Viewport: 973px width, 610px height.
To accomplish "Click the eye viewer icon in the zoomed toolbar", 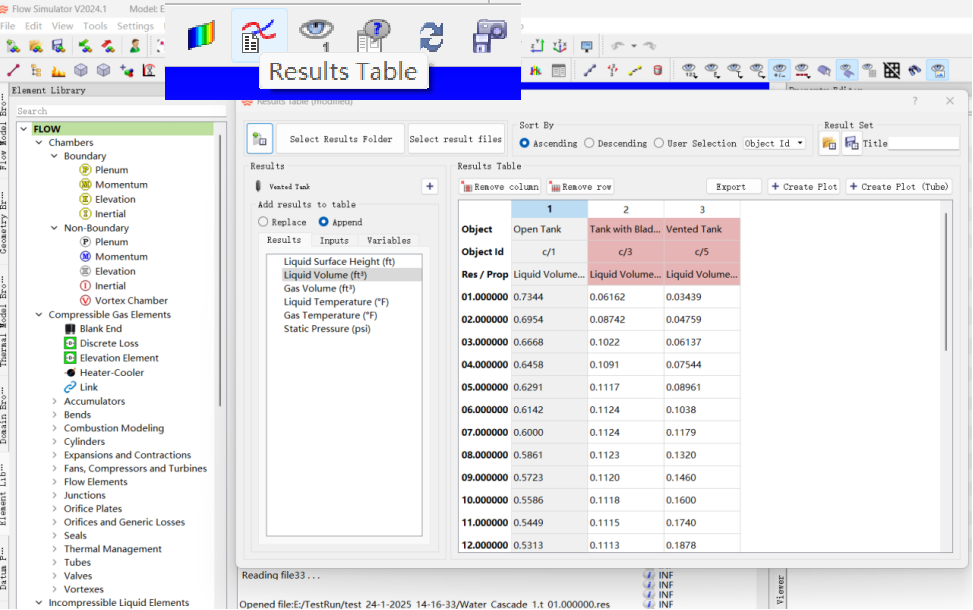I will coord(316,34).
